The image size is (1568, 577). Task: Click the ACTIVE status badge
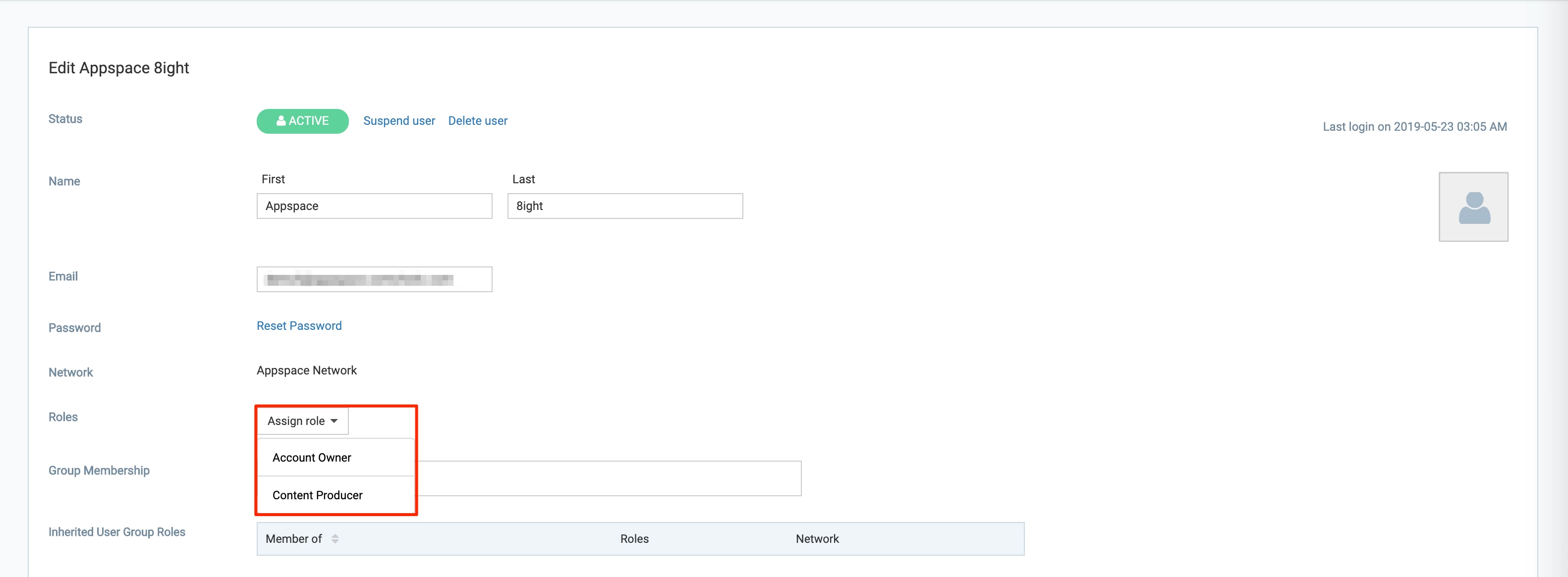302,120
